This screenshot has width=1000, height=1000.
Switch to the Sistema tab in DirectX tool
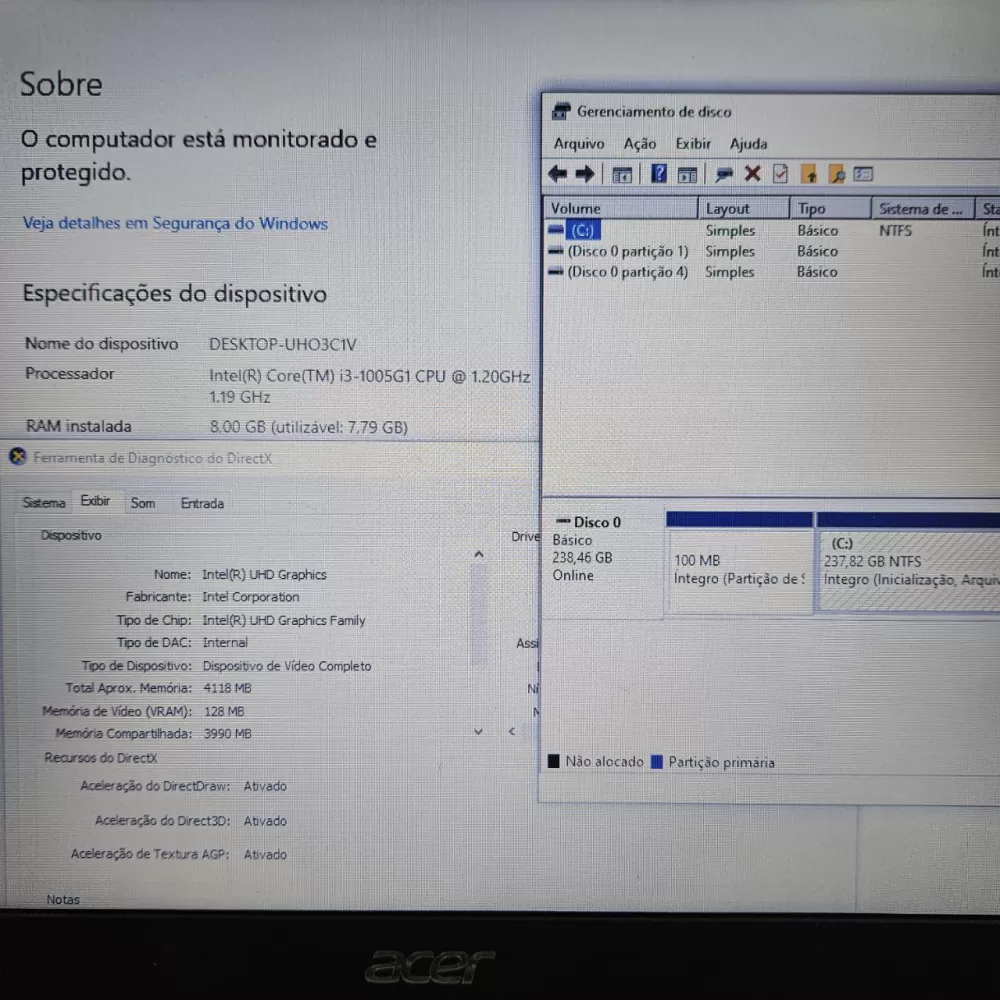click(44, 503)
